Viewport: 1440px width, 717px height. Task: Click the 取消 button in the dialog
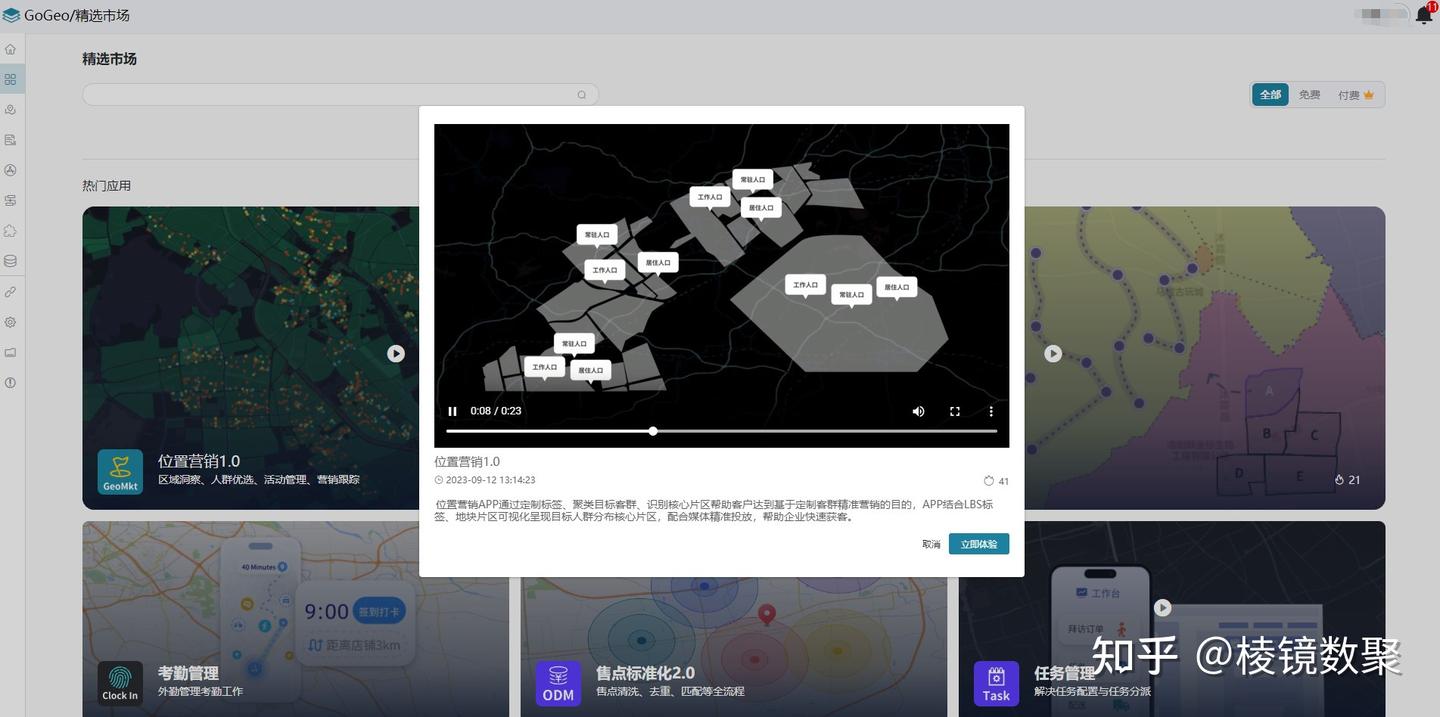(931, 544)
